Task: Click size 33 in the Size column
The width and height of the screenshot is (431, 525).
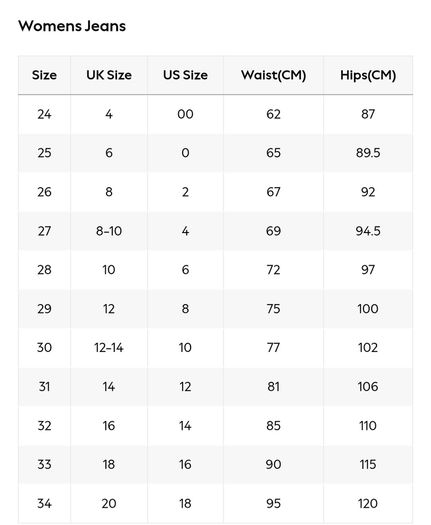Action: (44, 465)
